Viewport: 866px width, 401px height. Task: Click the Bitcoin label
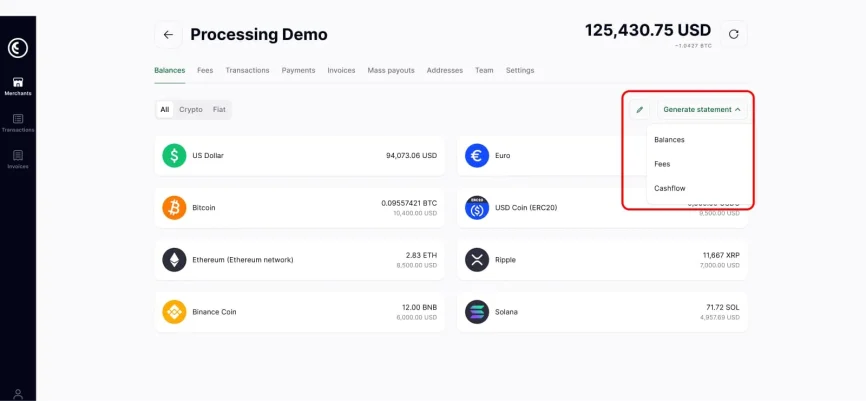coord(204,208)
